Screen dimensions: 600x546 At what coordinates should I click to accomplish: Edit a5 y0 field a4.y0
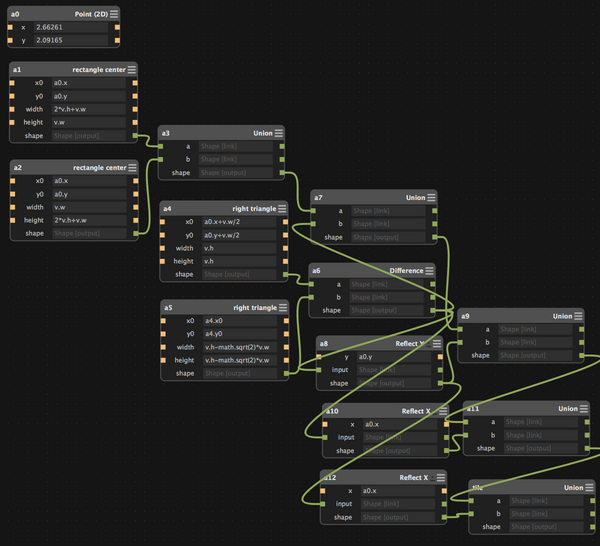tap(240, 334)
